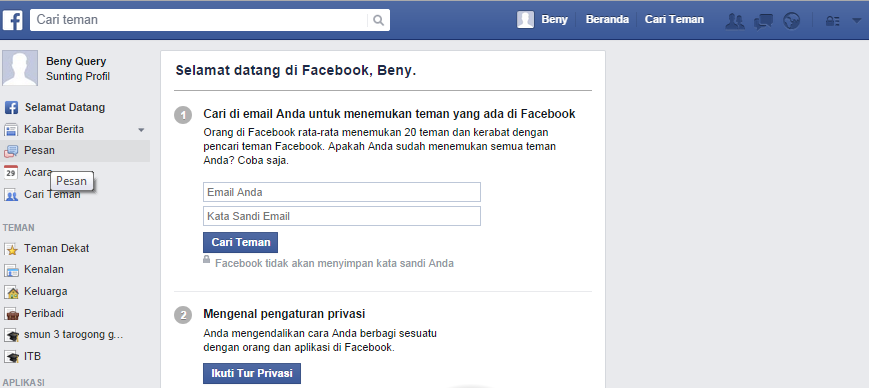Click text 'Facebook tidak akan menyimpan kata sandi Anda'

click(334, 263)
